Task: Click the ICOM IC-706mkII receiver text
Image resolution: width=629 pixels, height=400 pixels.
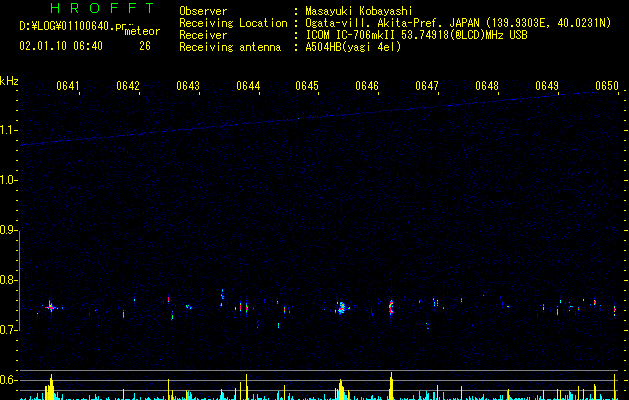Action: coord(416,35)
